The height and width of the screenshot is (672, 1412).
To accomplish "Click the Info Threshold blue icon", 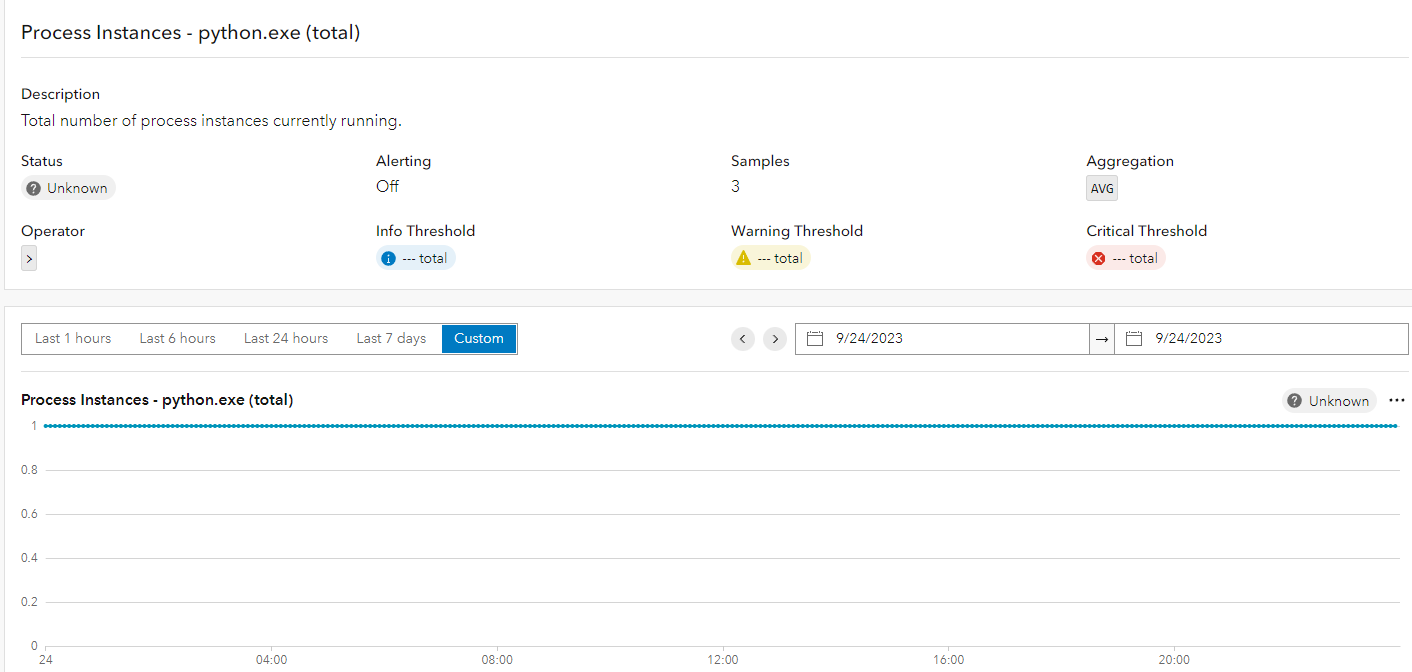I will 388,257.
